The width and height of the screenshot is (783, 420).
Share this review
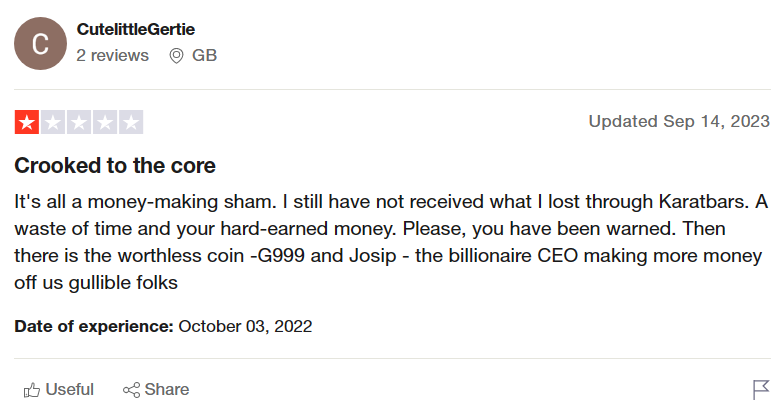(156, 390)
